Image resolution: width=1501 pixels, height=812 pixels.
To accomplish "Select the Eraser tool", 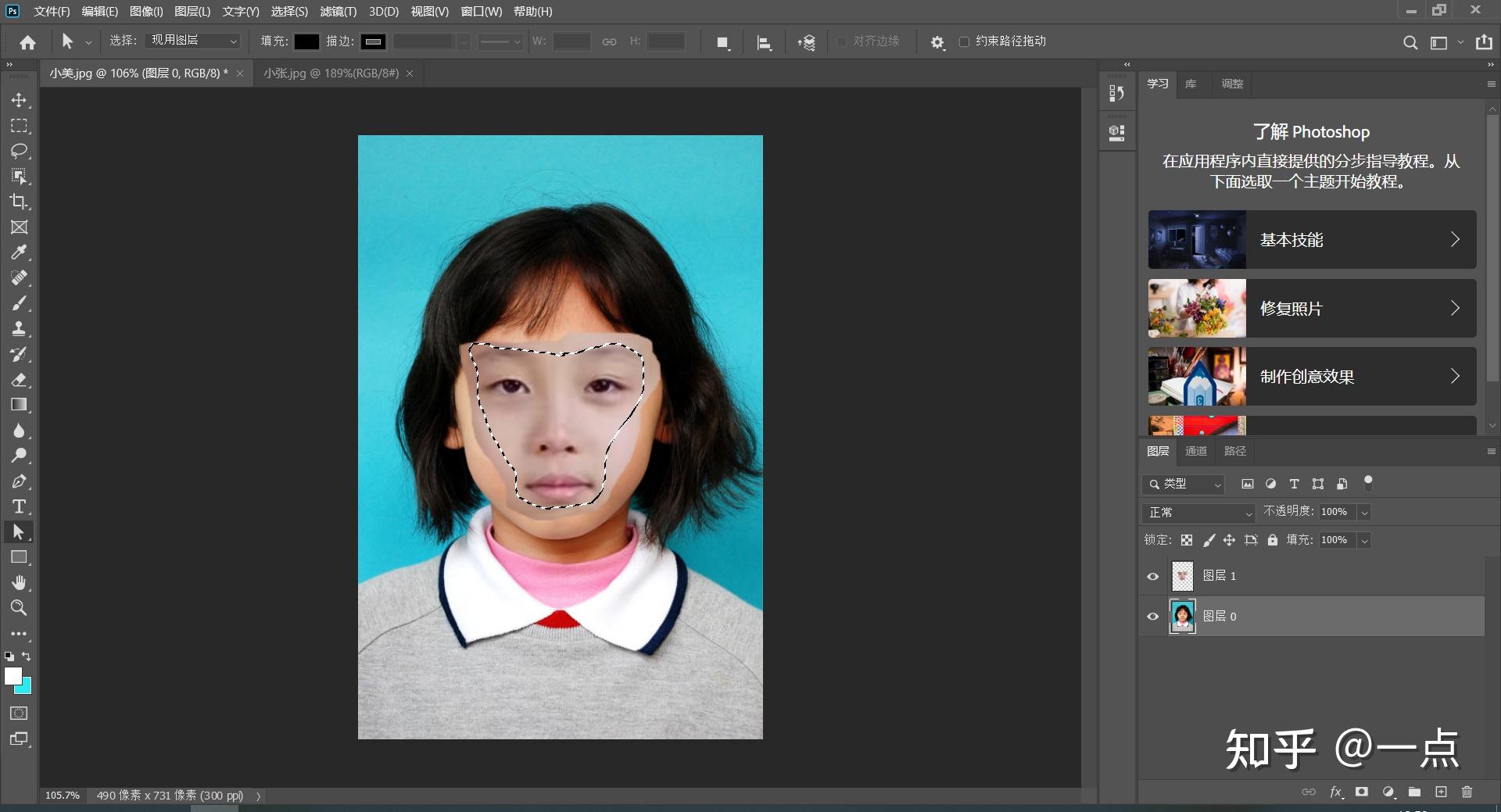I will coord(19,380).
